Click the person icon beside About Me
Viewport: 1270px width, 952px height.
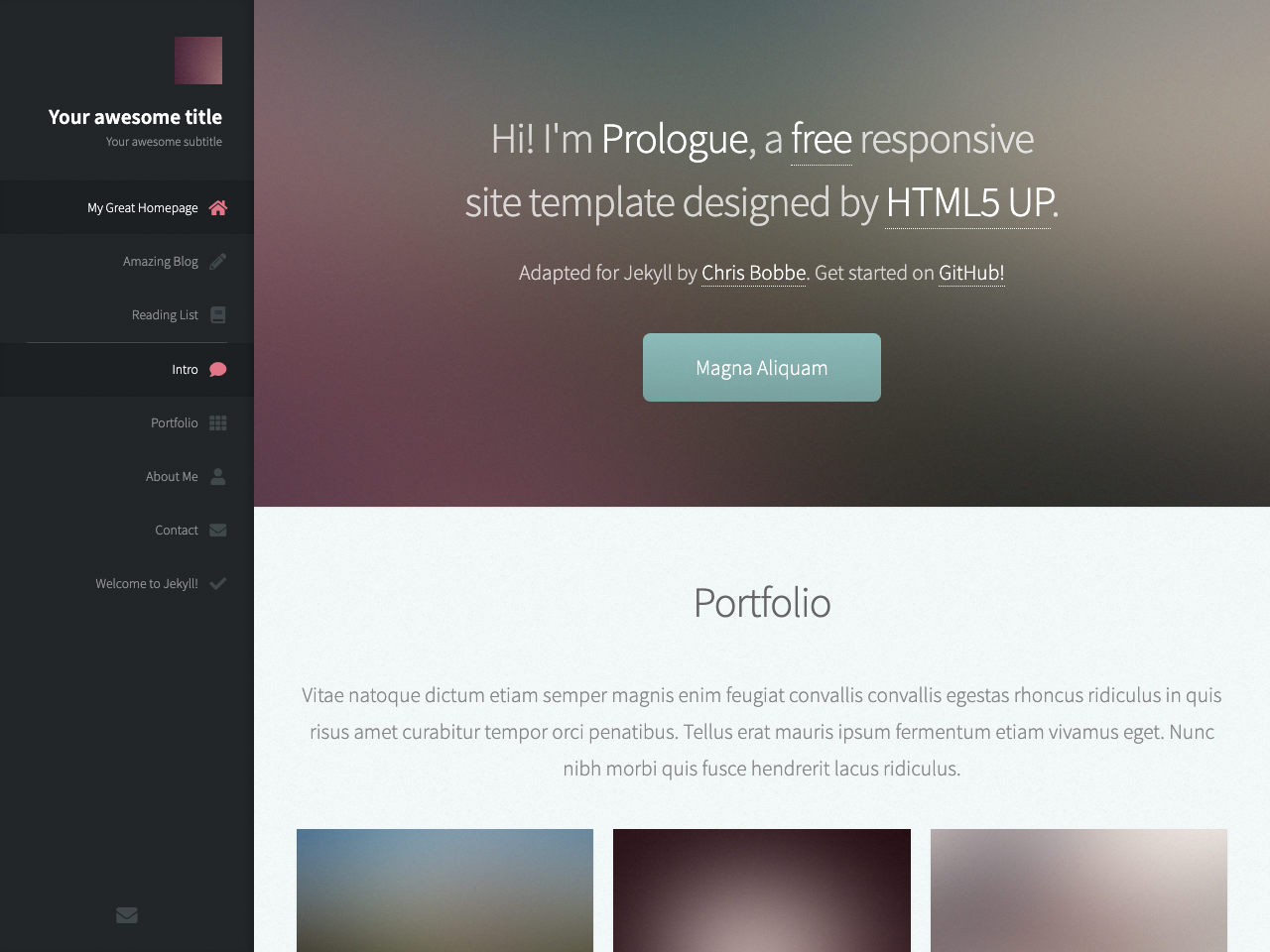[218, 476]
